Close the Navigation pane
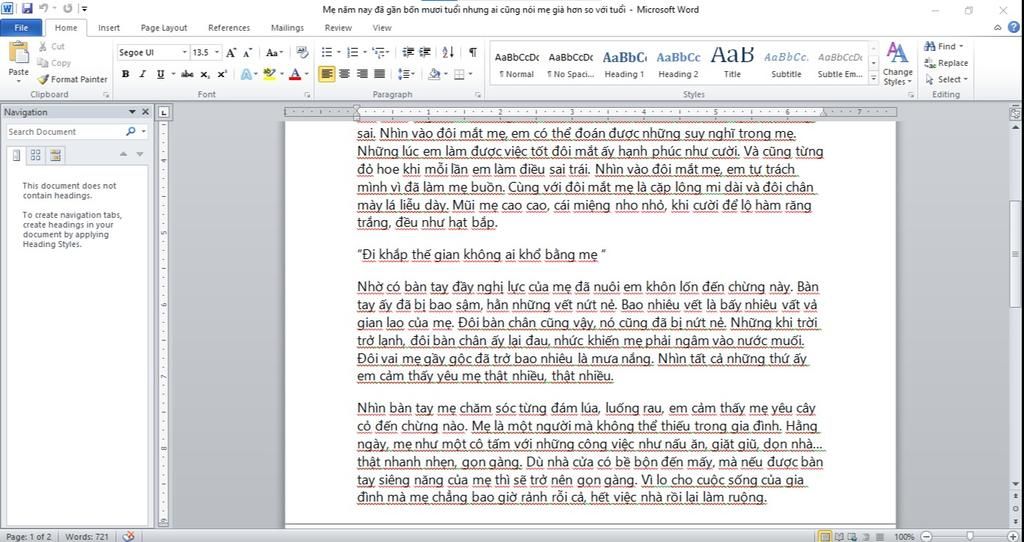Image resolution: width=1024 pixels, height=542 pixels. tap(145, 112)
